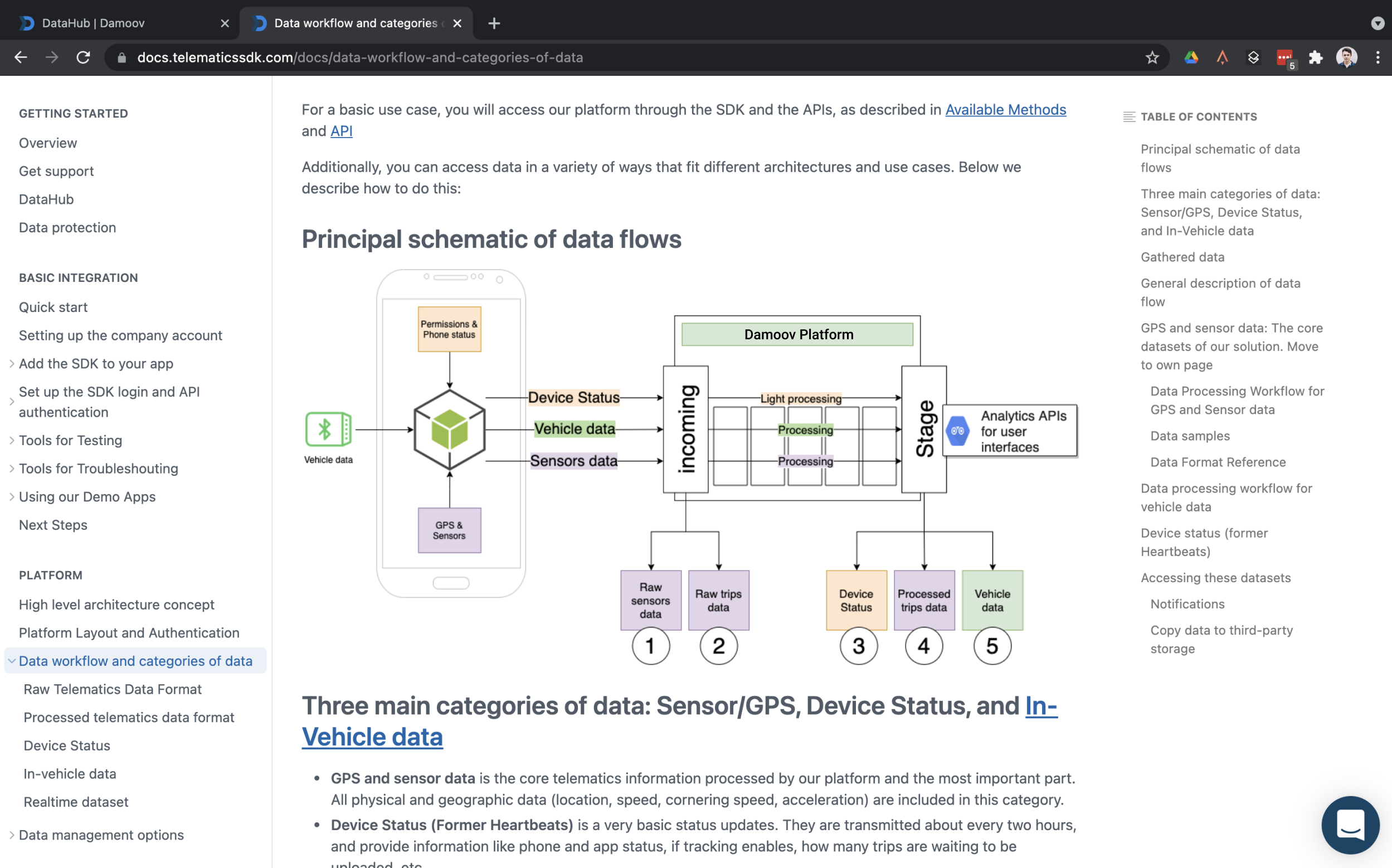Expand the Basic Integration section
This screenshot has width=1392, height=868.
pos(77,277)
